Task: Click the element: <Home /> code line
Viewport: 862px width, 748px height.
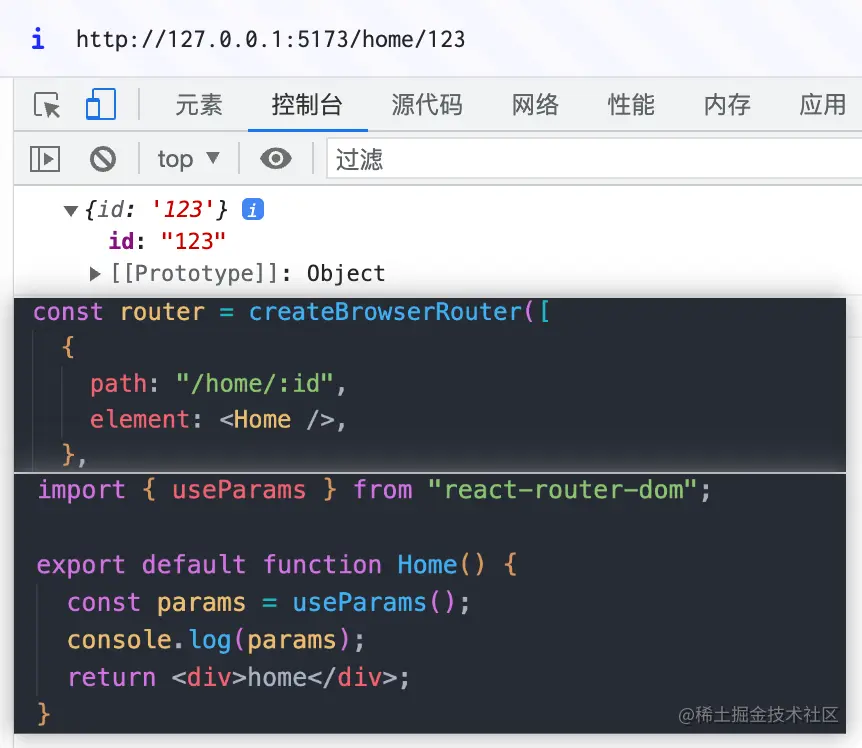Action: [x=218, y=420]
